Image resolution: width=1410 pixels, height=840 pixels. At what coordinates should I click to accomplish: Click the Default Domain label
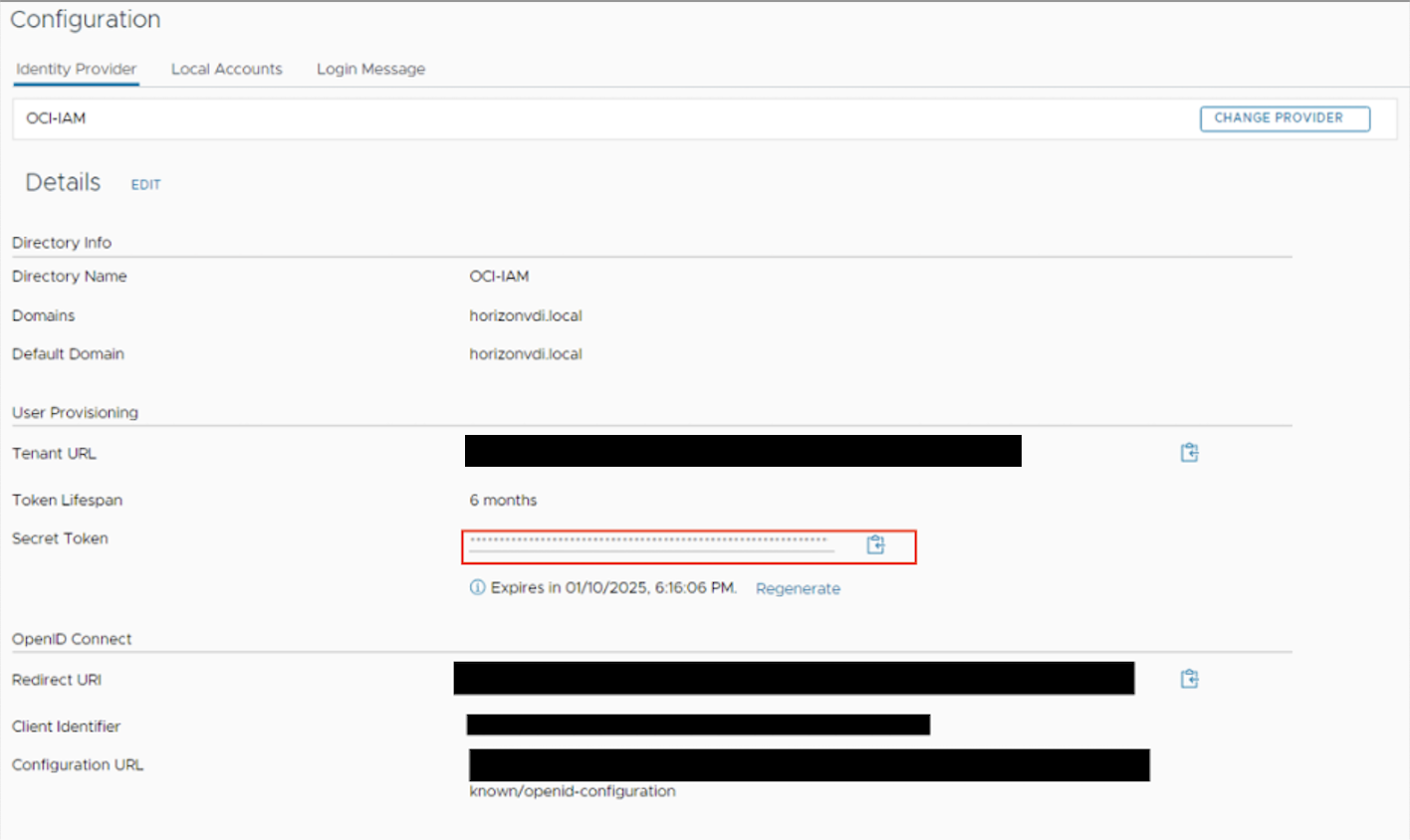click(x=68, y=353)
